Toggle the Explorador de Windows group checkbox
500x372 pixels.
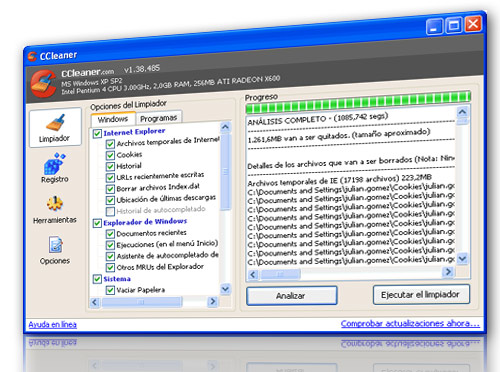[97, 223]
